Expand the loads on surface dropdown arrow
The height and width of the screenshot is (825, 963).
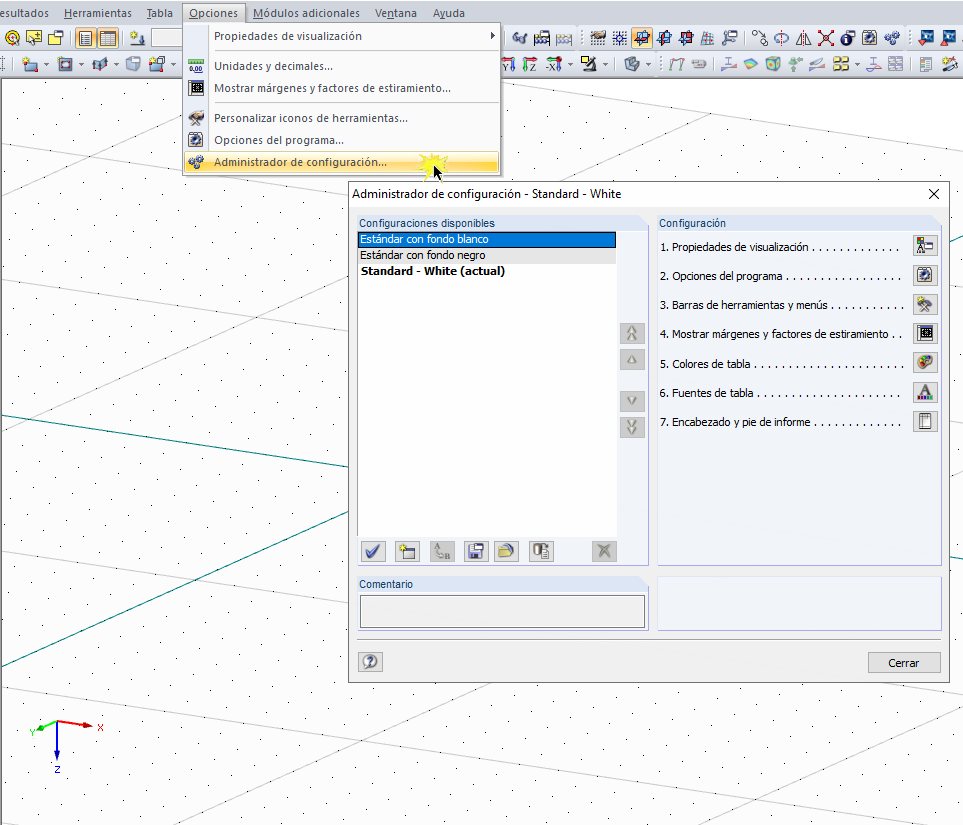(x=116, y=64)
